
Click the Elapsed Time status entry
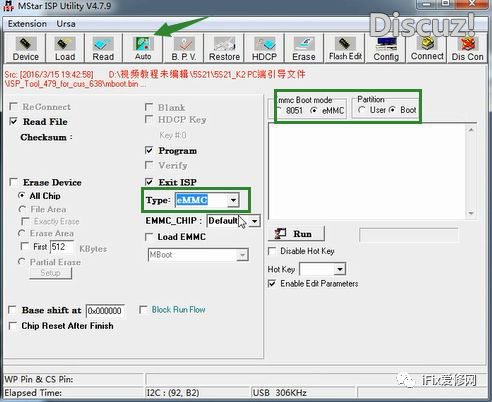(33, 393)
